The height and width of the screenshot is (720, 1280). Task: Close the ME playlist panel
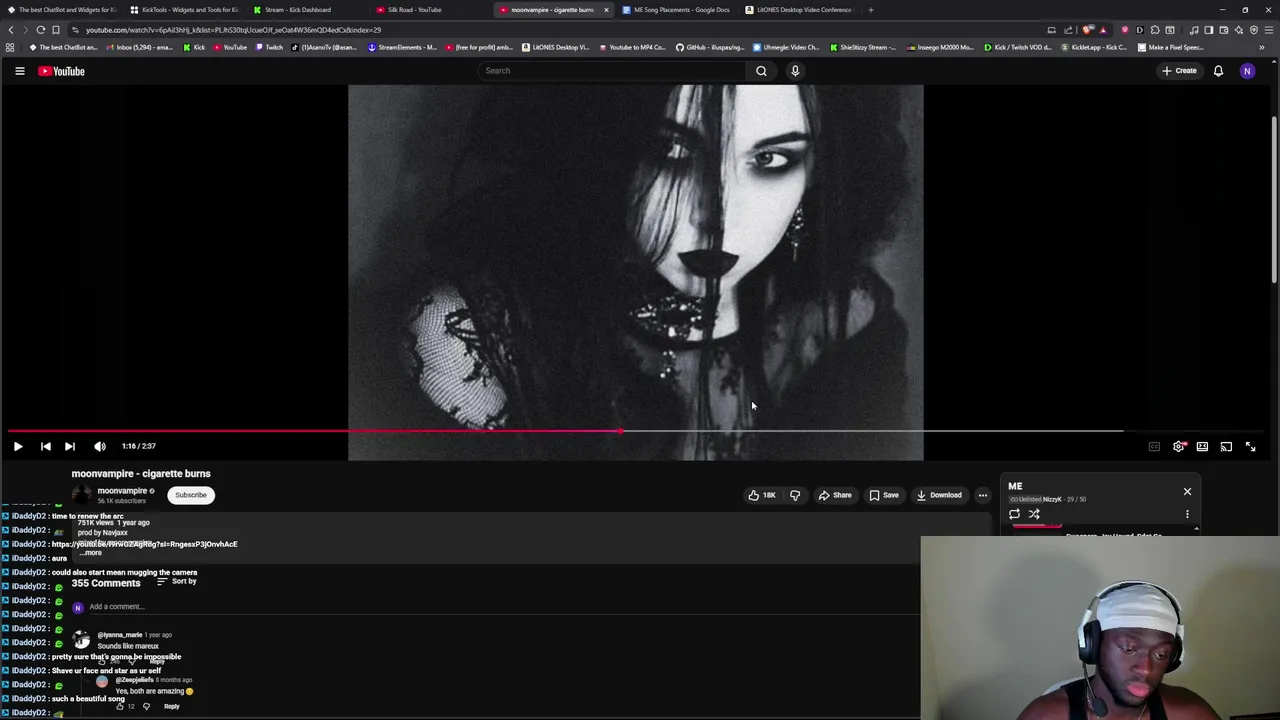click(x=1187, y=492)
